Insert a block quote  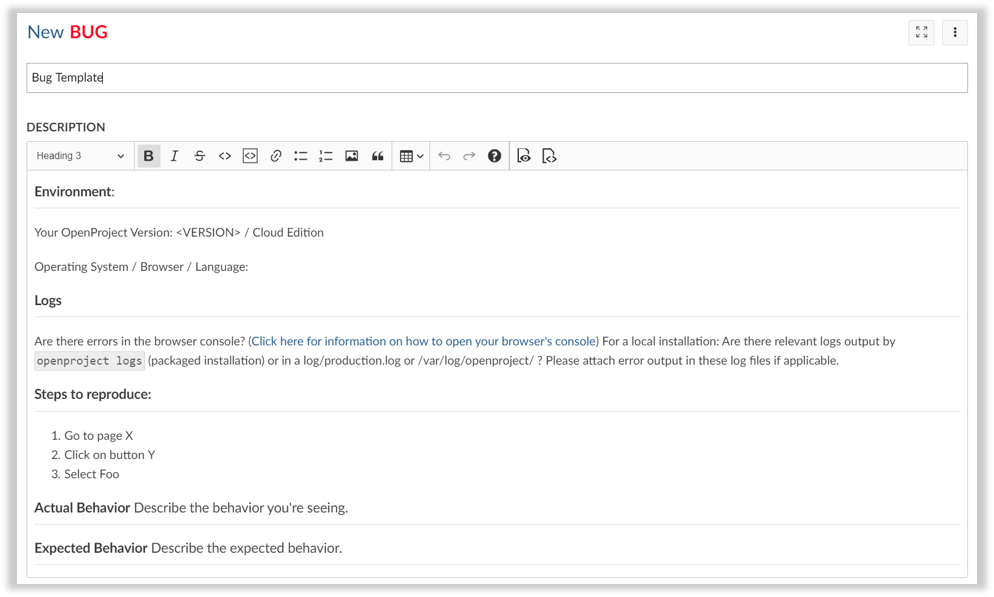pos(377,155)
